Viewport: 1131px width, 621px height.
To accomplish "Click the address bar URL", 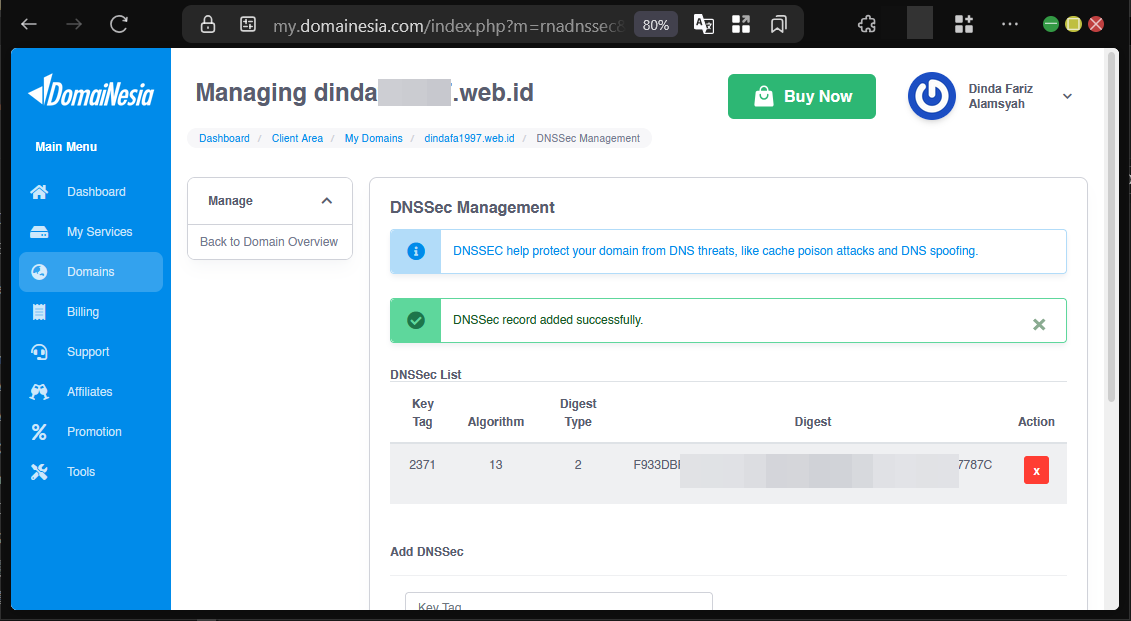I will (448, 26).
